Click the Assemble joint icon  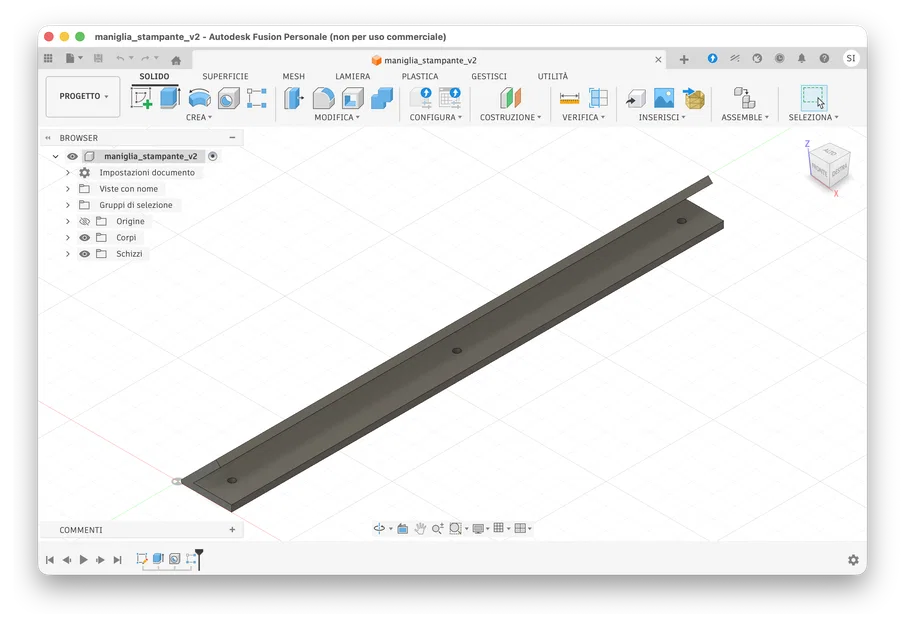click(x=743, y=97)
